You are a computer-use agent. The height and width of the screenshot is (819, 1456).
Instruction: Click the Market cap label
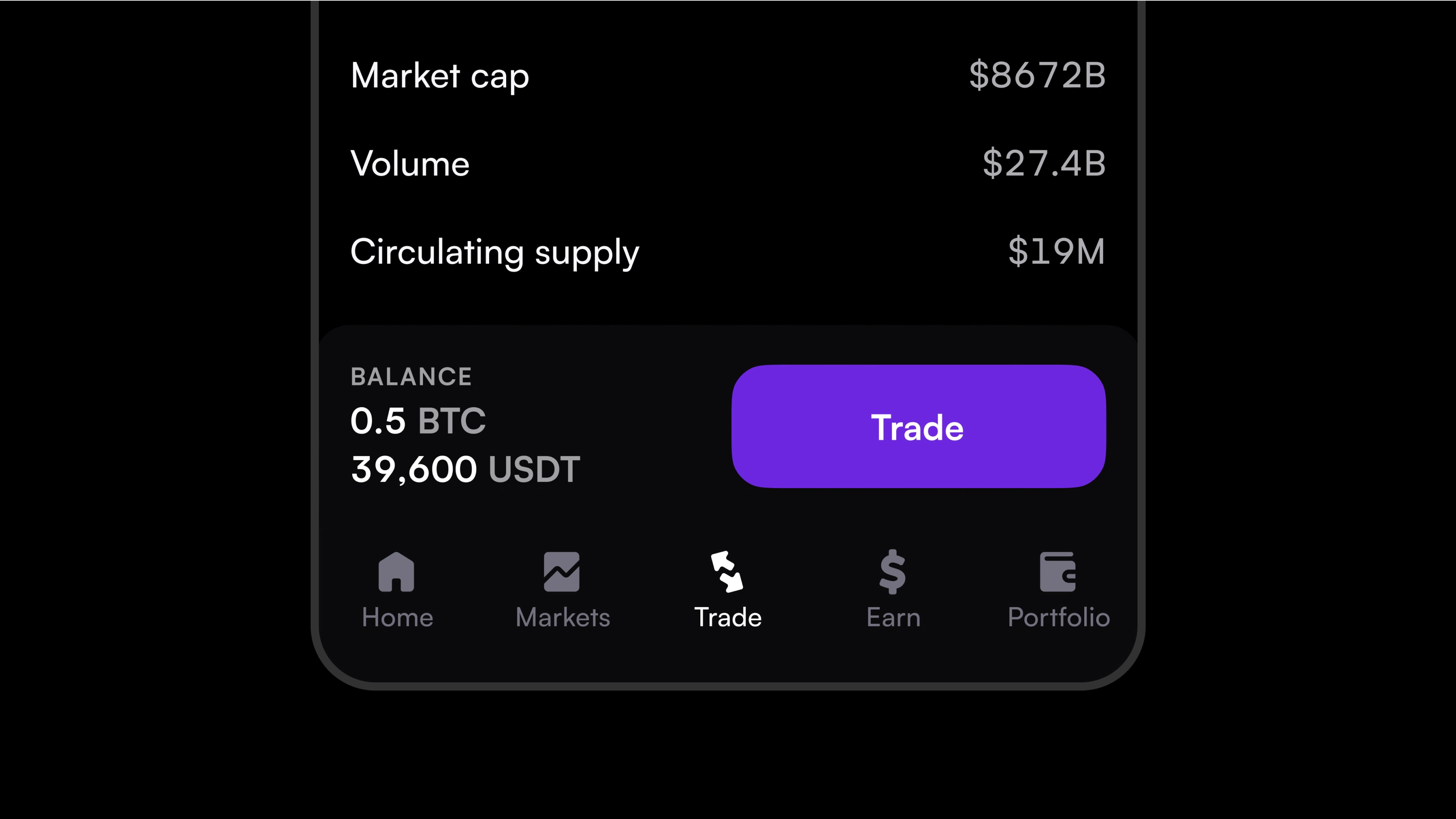pyautogui.click(x=440, y=76)
